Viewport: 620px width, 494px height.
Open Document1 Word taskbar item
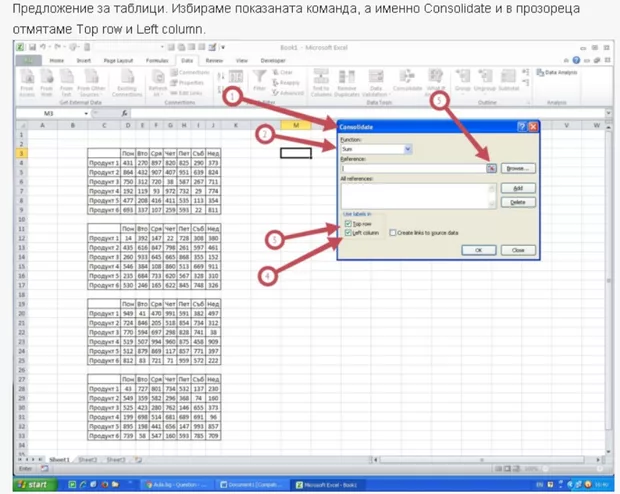pos(253,485)
